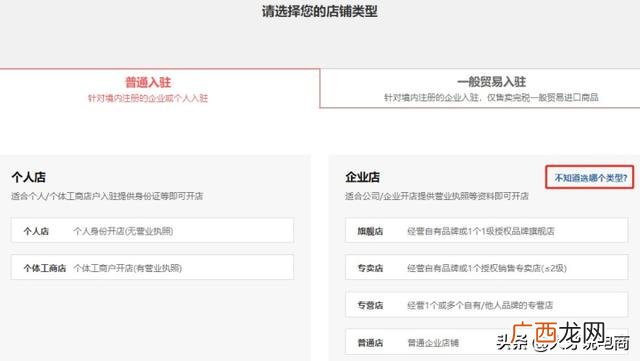
Task: Open the 不知道选哪个类型? help link
Action: tap(590, 178)
